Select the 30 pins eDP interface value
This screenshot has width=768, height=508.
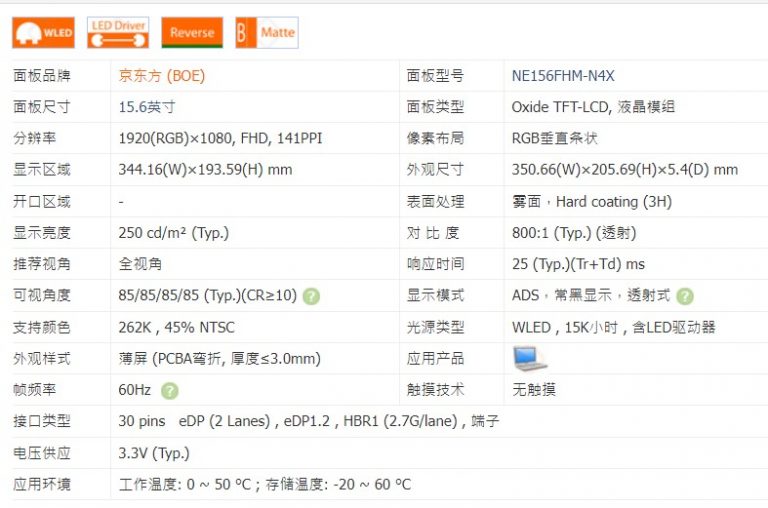tap(309, 421)
